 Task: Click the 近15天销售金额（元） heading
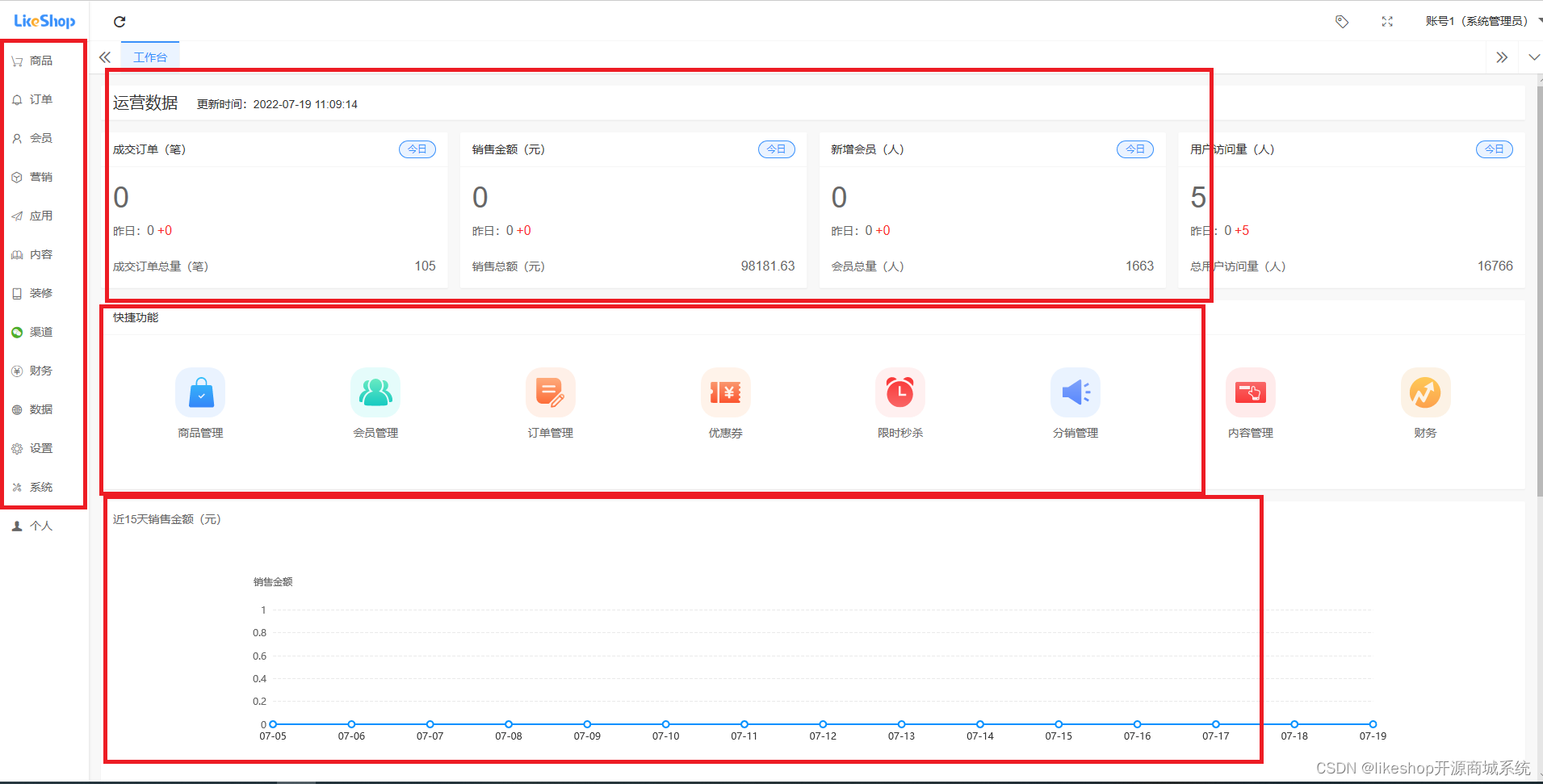pos(167,519)
